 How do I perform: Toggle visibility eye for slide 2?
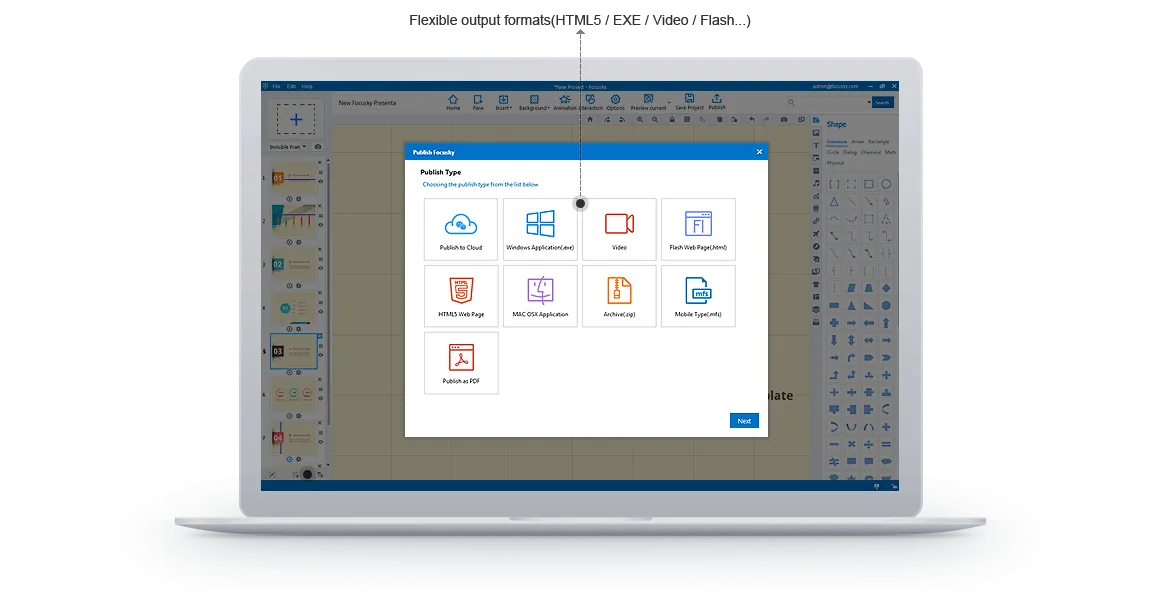pos(320,225)
